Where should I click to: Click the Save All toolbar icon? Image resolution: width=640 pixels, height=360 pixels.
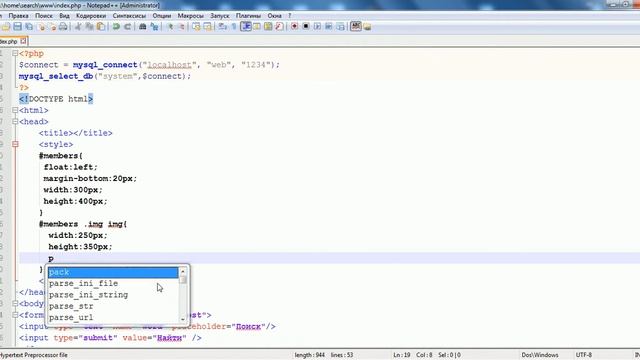coord(29,27)
